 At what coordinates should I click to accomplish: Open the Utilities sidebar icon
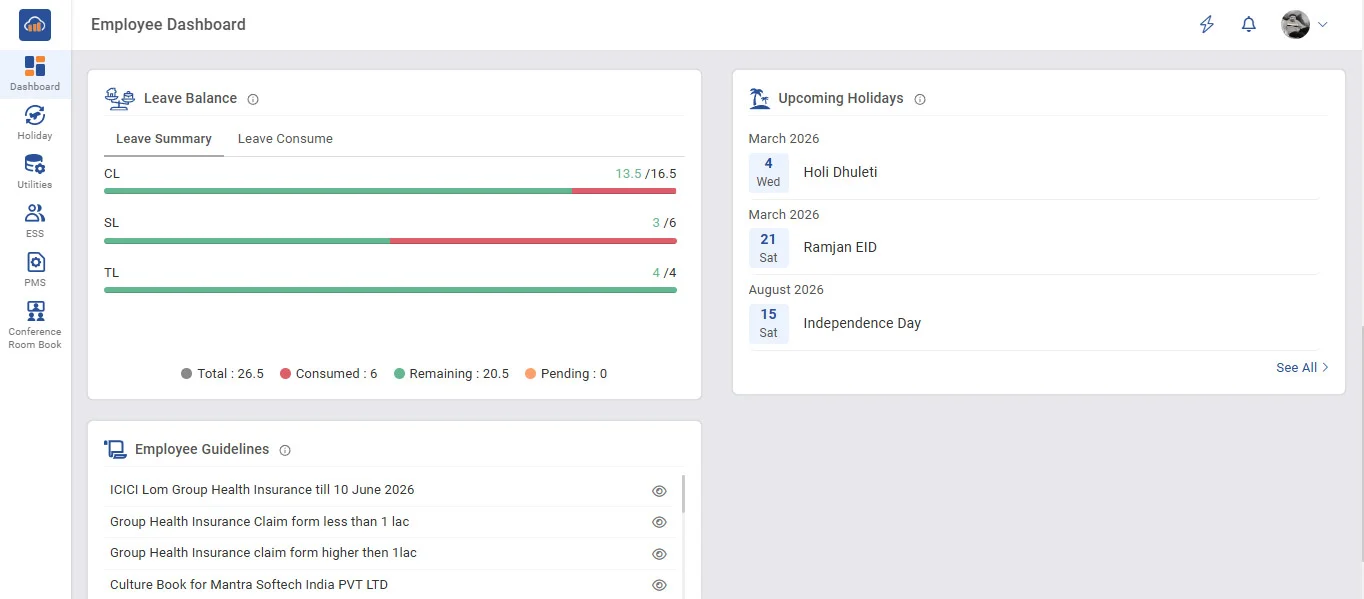[35, 165]
